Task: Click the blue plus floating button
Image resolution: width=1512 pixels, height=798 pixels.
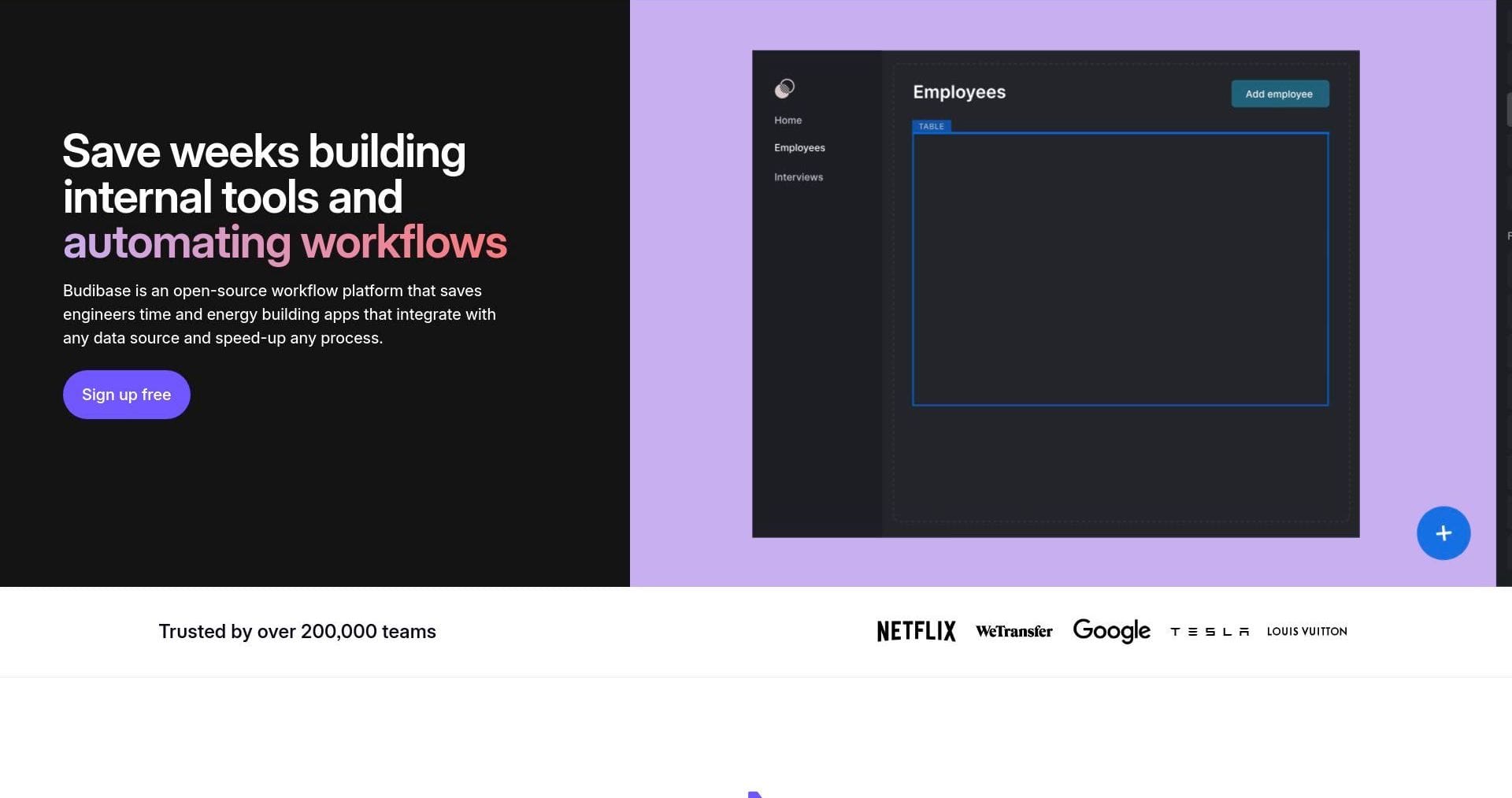Action: 1443,533
